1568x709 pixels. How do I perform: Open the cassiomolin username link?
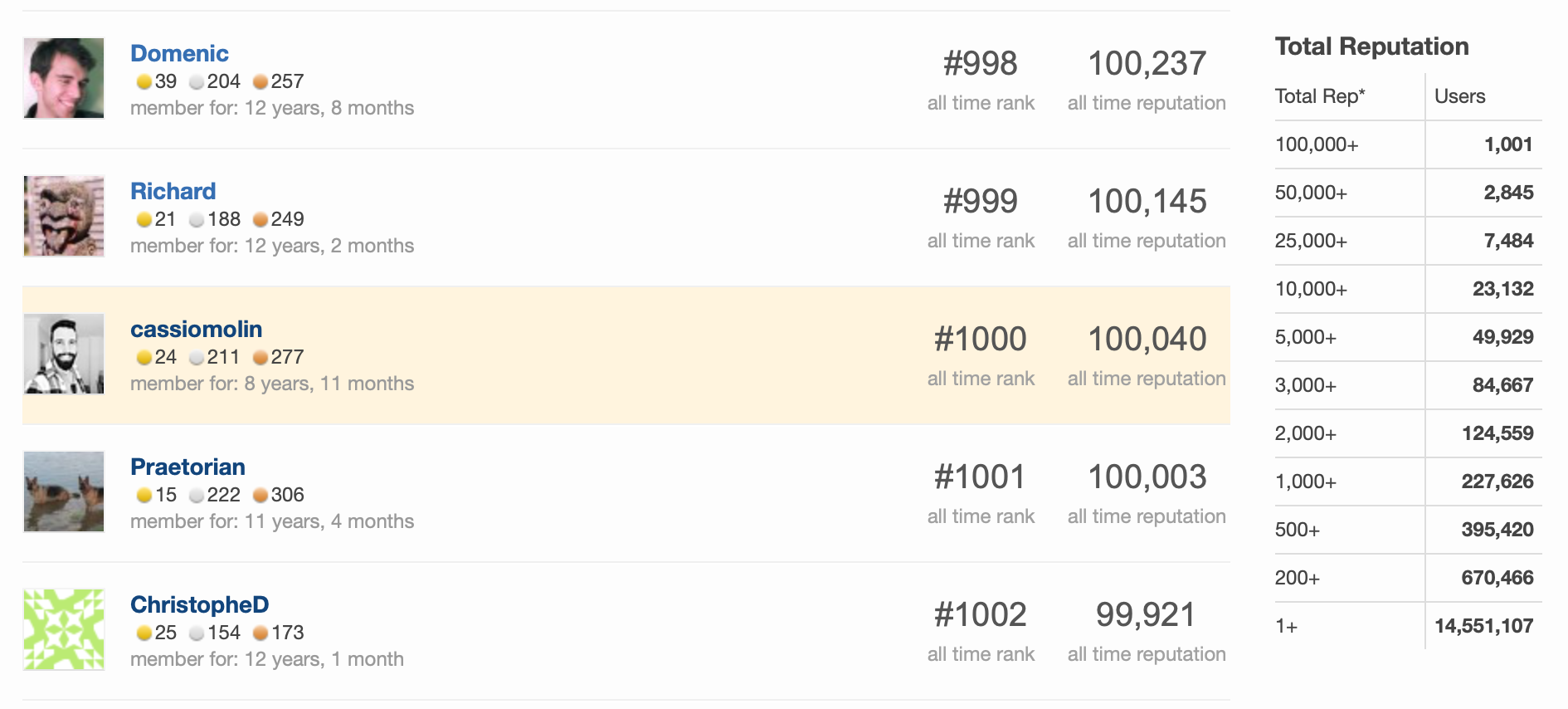(196, 329)
